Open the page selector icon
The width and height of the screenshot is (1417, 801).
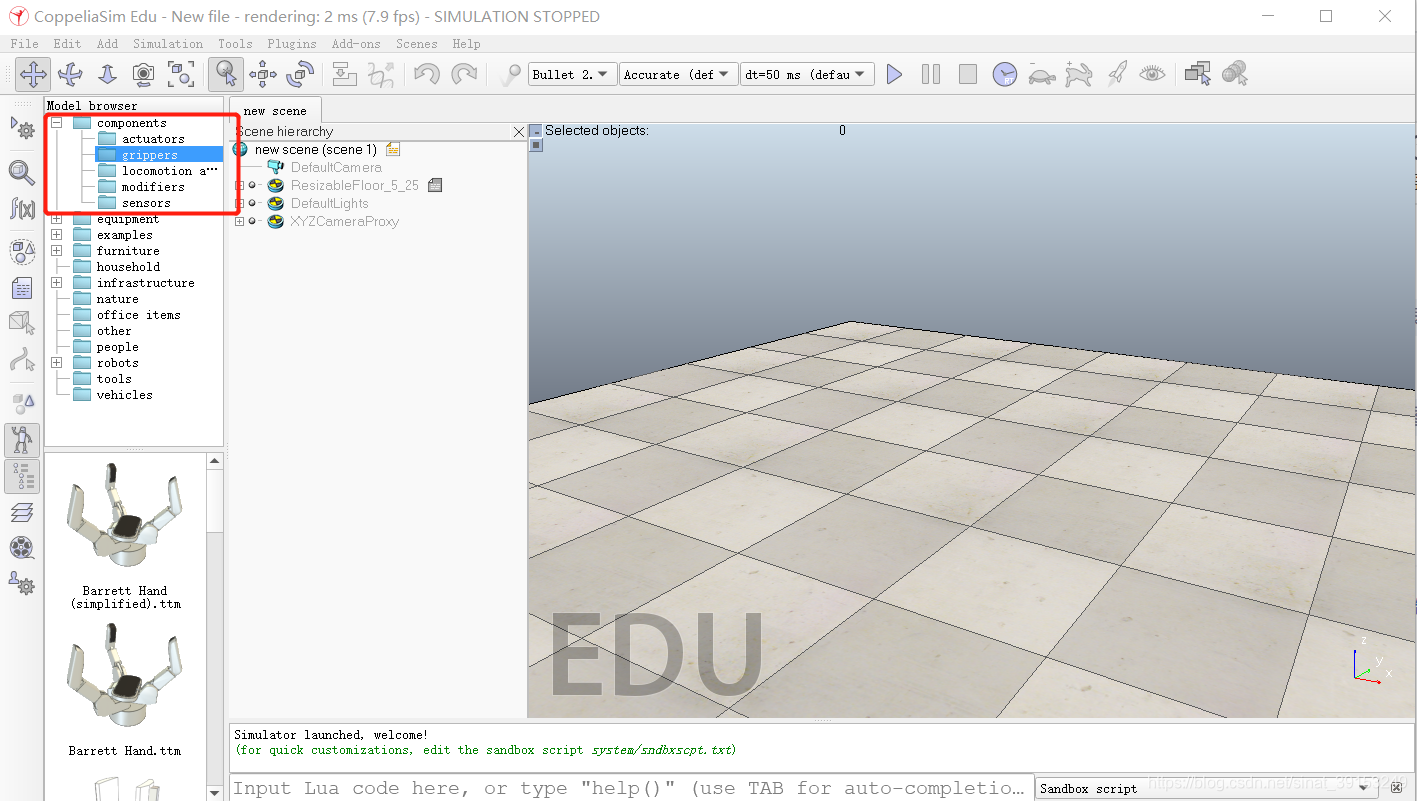click(x=1197, y=74)
